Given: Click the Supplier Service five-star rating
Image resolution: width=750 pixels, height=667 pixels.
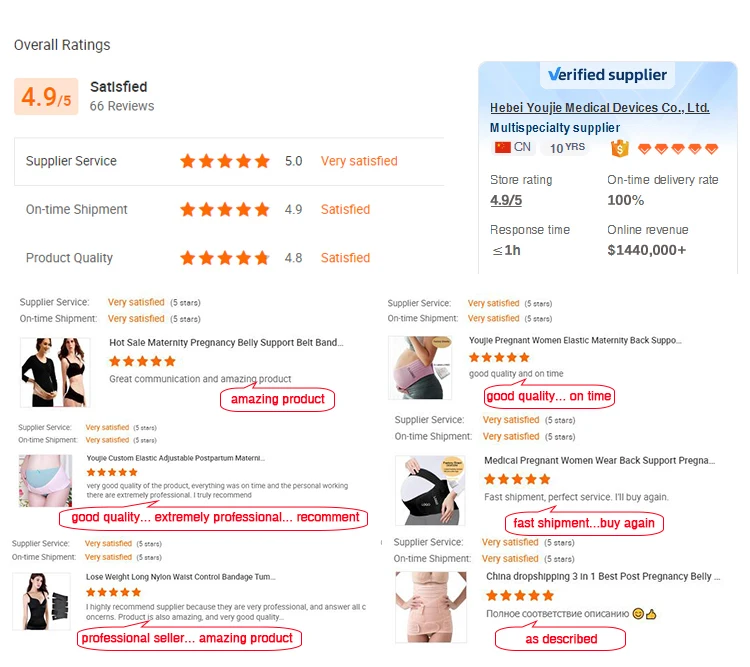Looking at the screenshot, I should point(225,161).
